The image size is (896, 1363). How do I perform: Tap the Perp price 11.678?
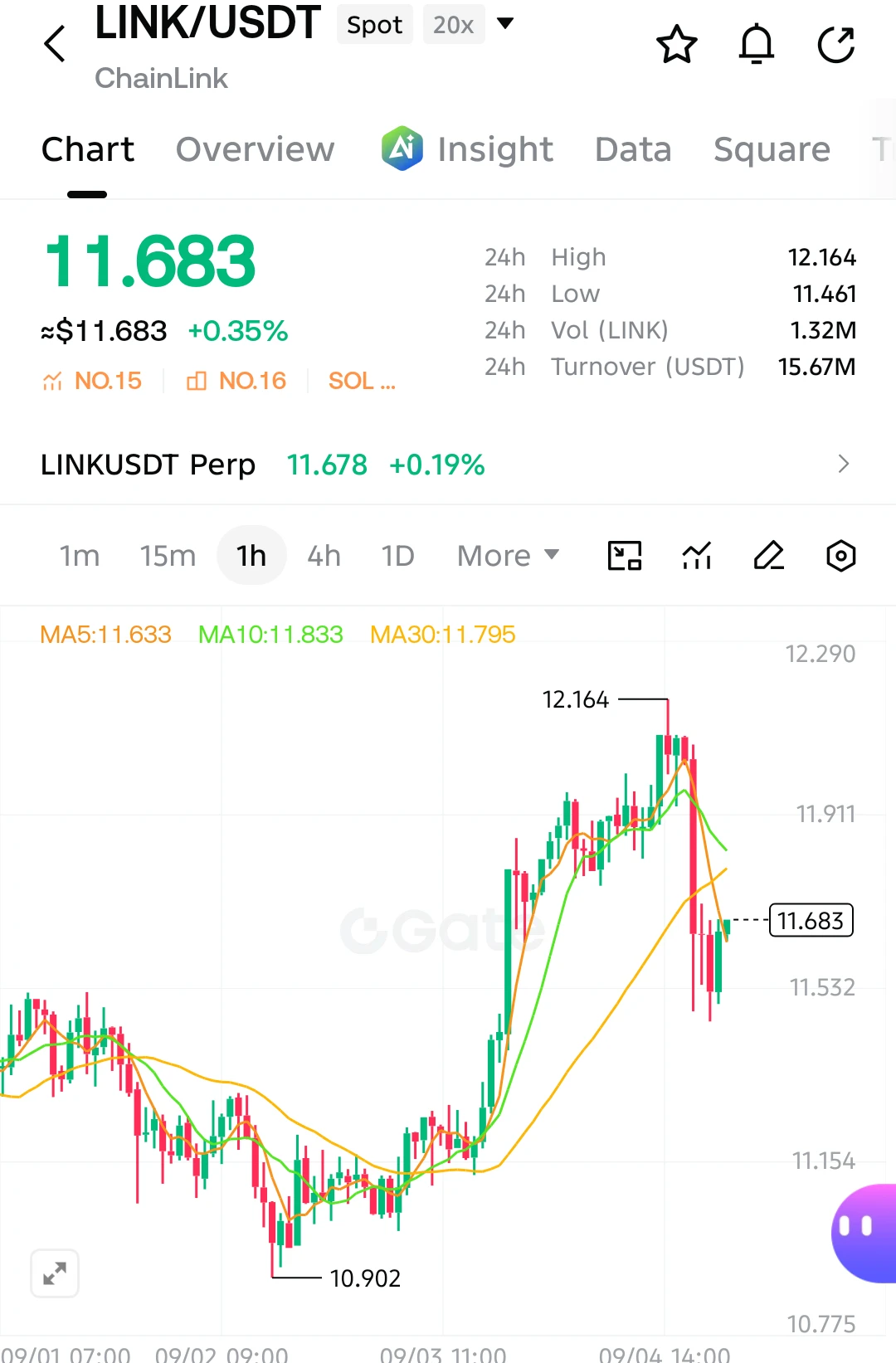pyautogui.click(x=327, y=465)
